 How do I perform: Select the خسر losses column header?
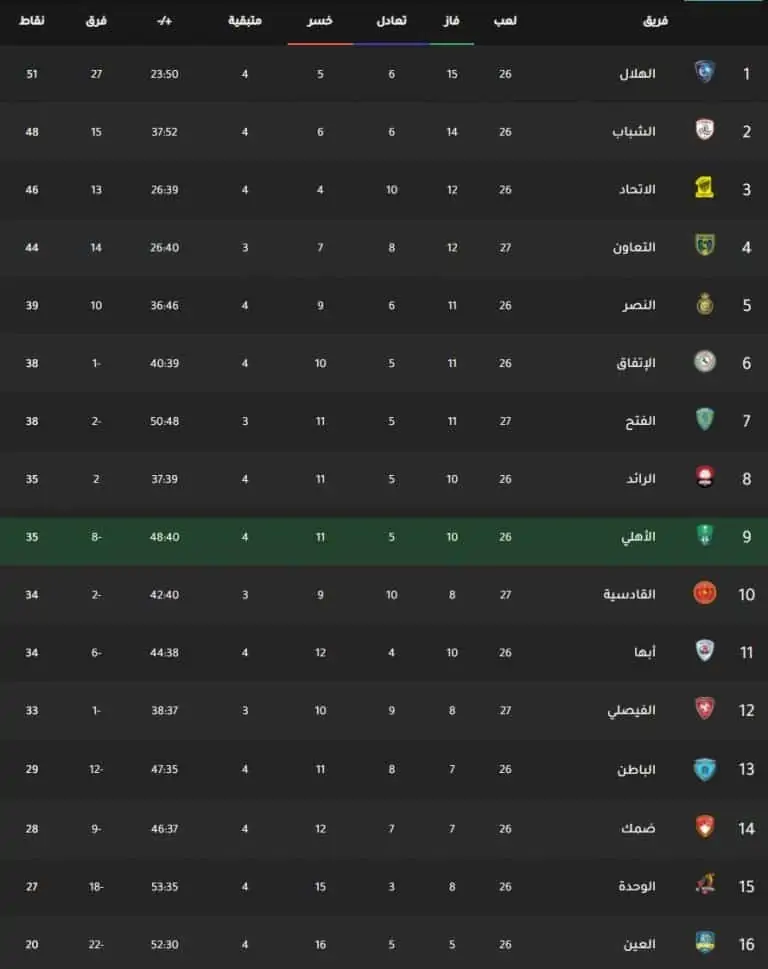pyautogui.click(x=320, y=21)
